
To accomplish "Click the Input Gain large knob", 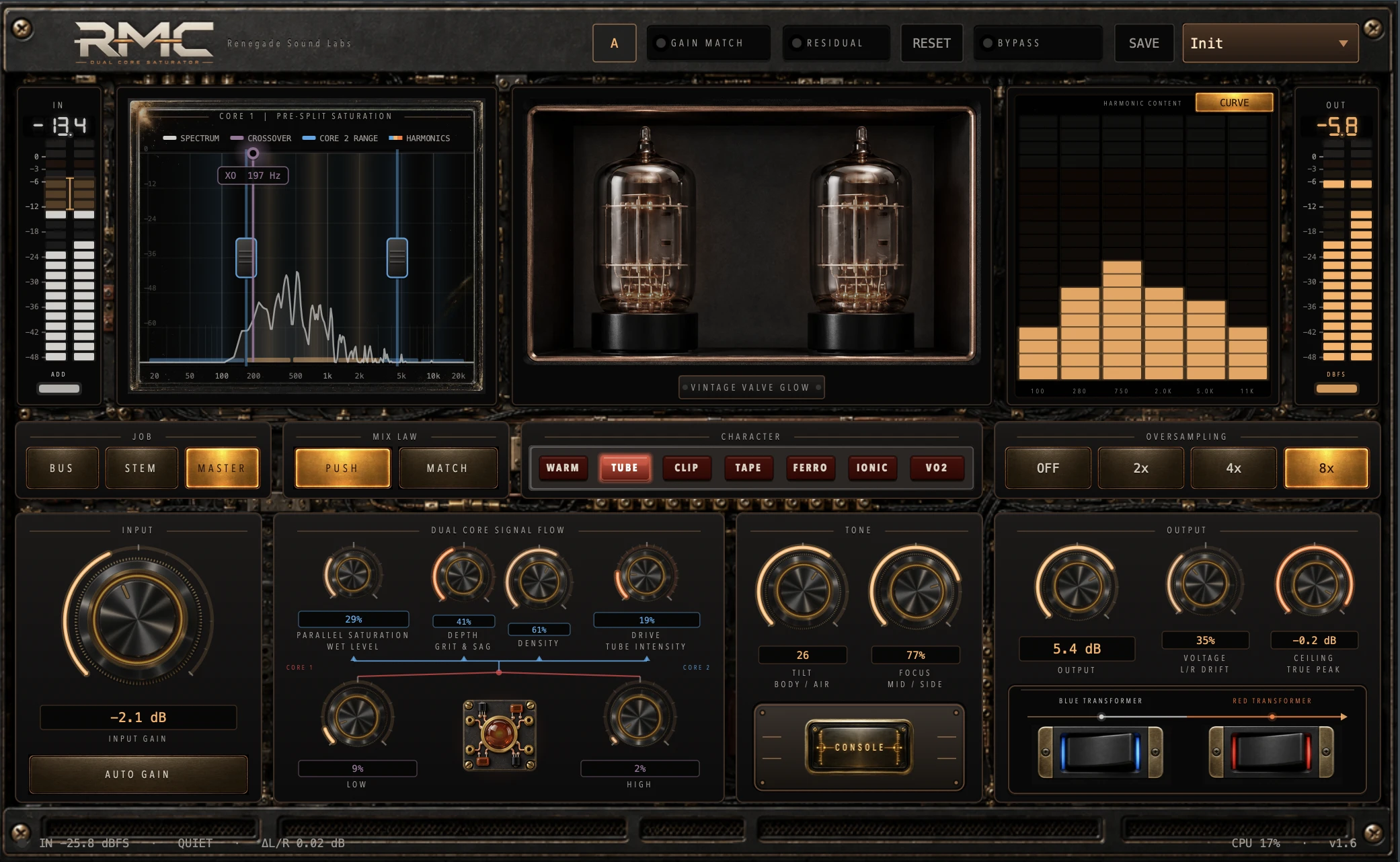I will pos(138,617).
